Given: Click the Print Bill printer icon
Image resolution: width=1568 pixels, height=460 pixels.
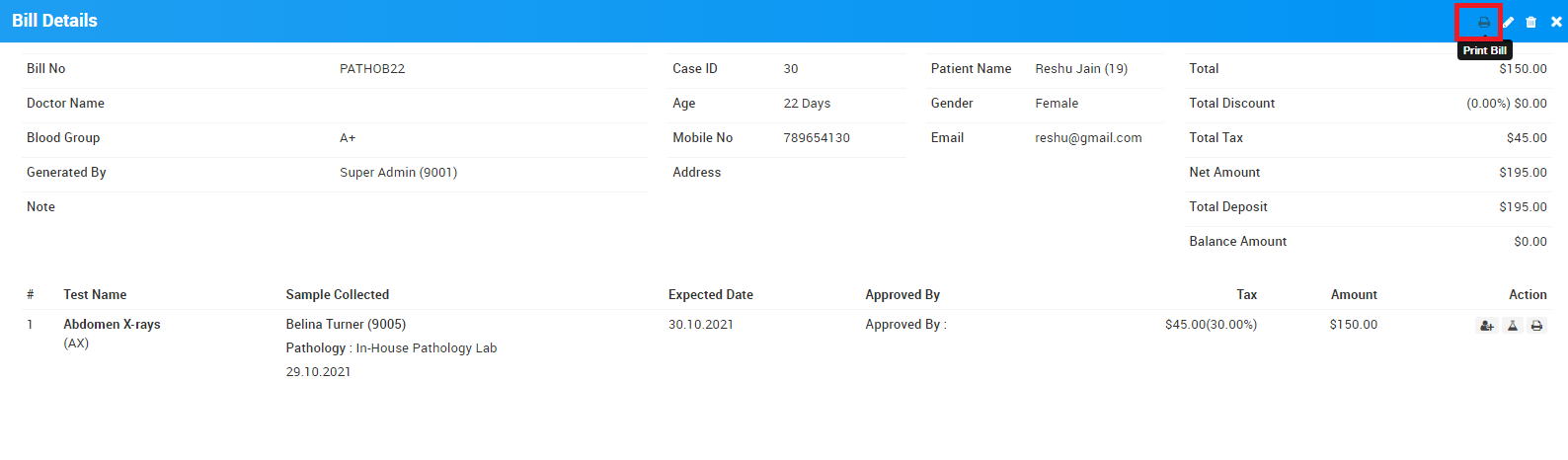Looking at the screenshot, I should coord(1483,22).
